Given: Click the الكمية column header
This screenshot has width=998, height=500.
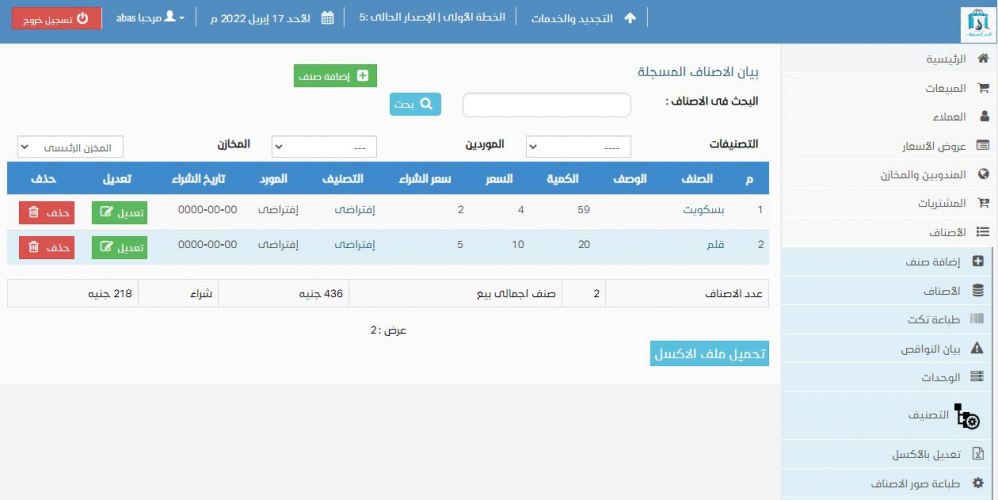Looking at the screenshot, I should pos(563,179).
